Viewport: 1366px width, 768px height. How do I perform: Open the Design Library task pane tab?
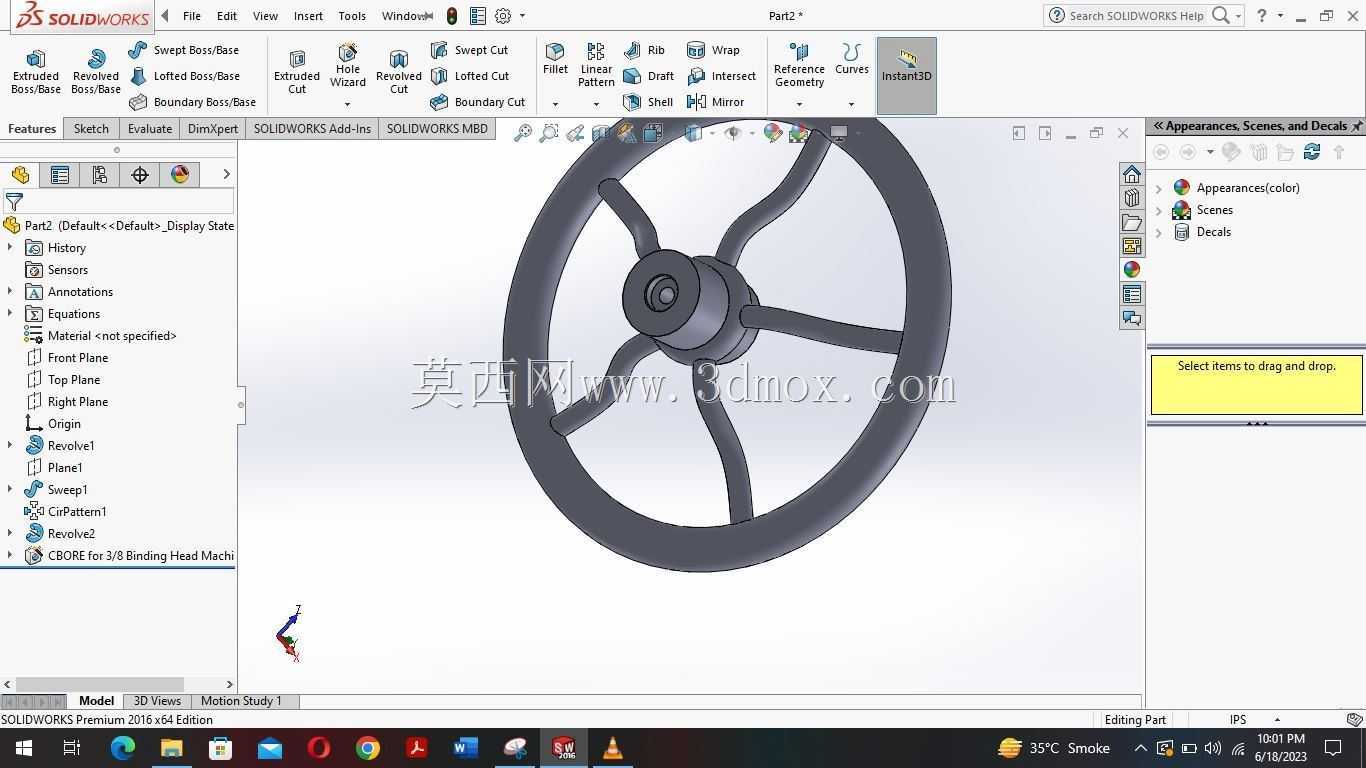tap(1132, 198)
